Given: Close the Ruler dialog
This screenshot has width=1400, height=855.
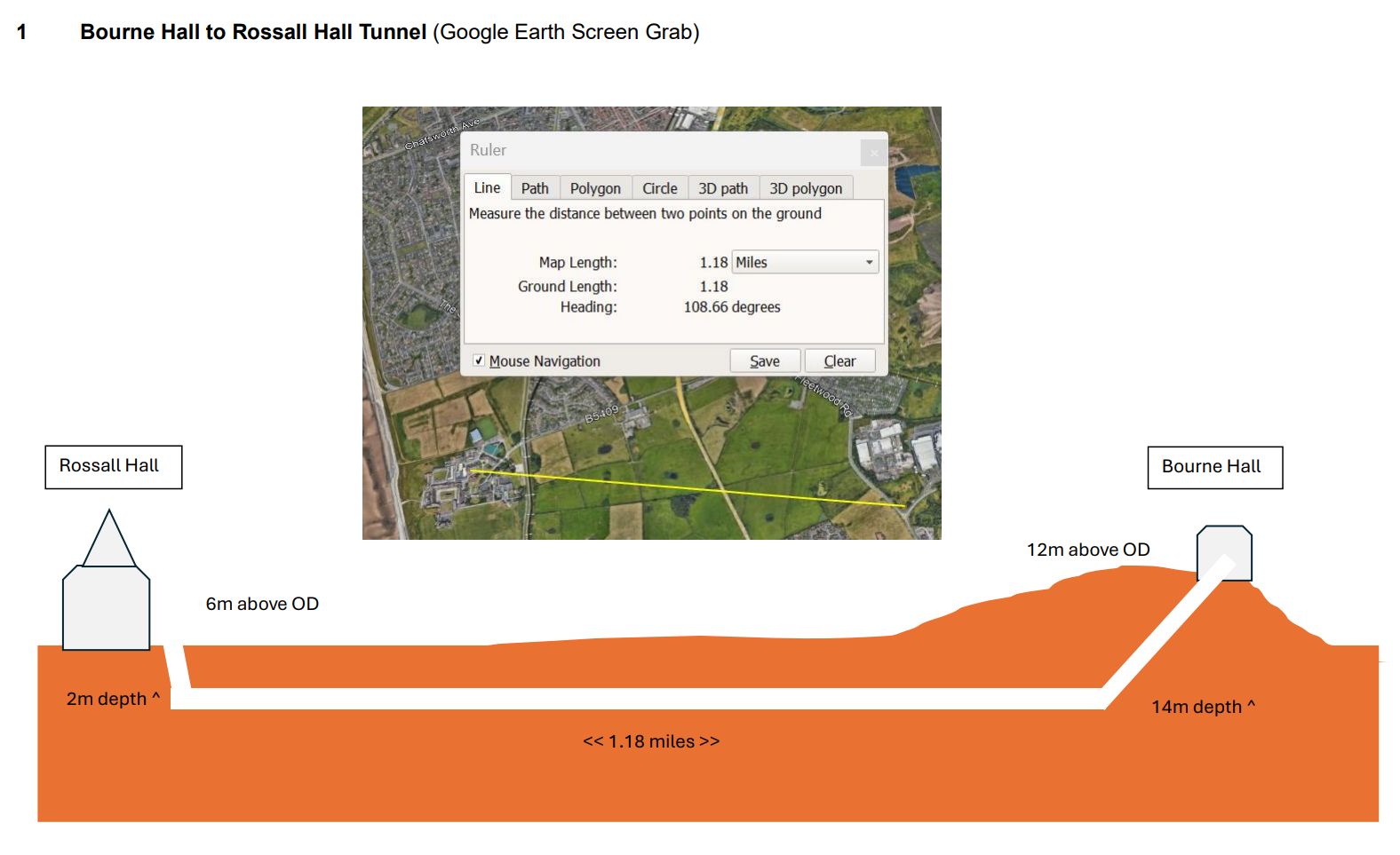Looking at the screenshot, I should pos(873,153).
